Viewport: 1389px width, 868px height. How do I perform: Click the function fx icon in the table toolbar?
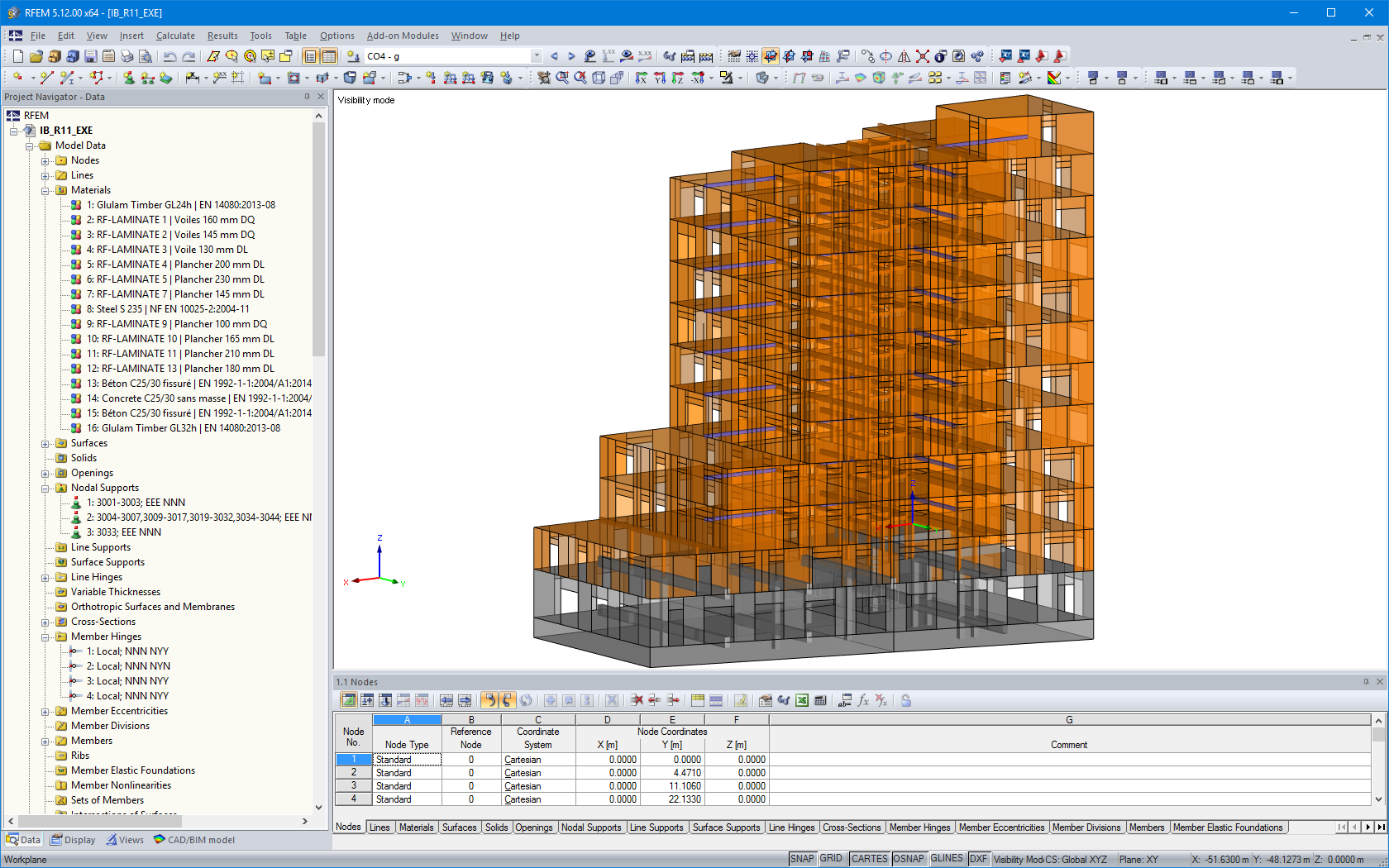tap(862, 700)
